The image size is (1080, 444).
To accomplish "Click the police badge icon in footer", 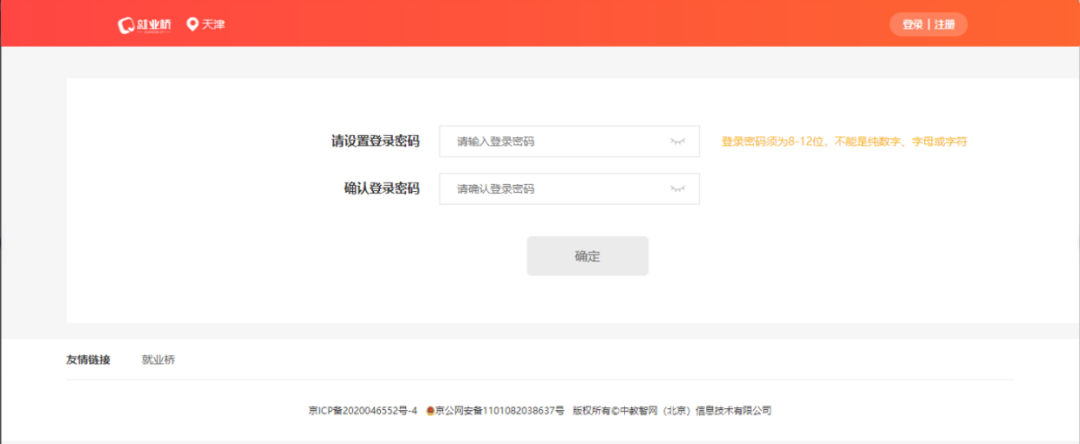I will click(x=430, y=411).
